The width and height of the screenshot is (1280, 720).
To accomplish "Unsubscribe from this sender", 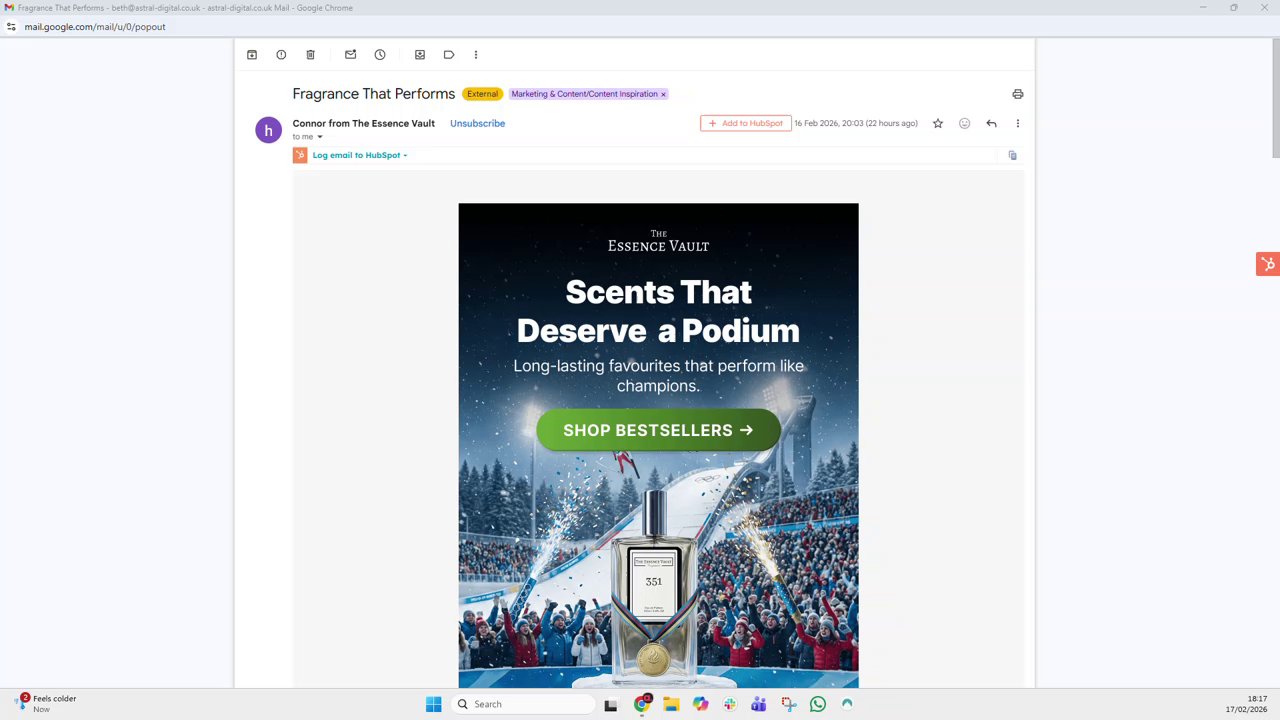I will click(x=477, y=124).
